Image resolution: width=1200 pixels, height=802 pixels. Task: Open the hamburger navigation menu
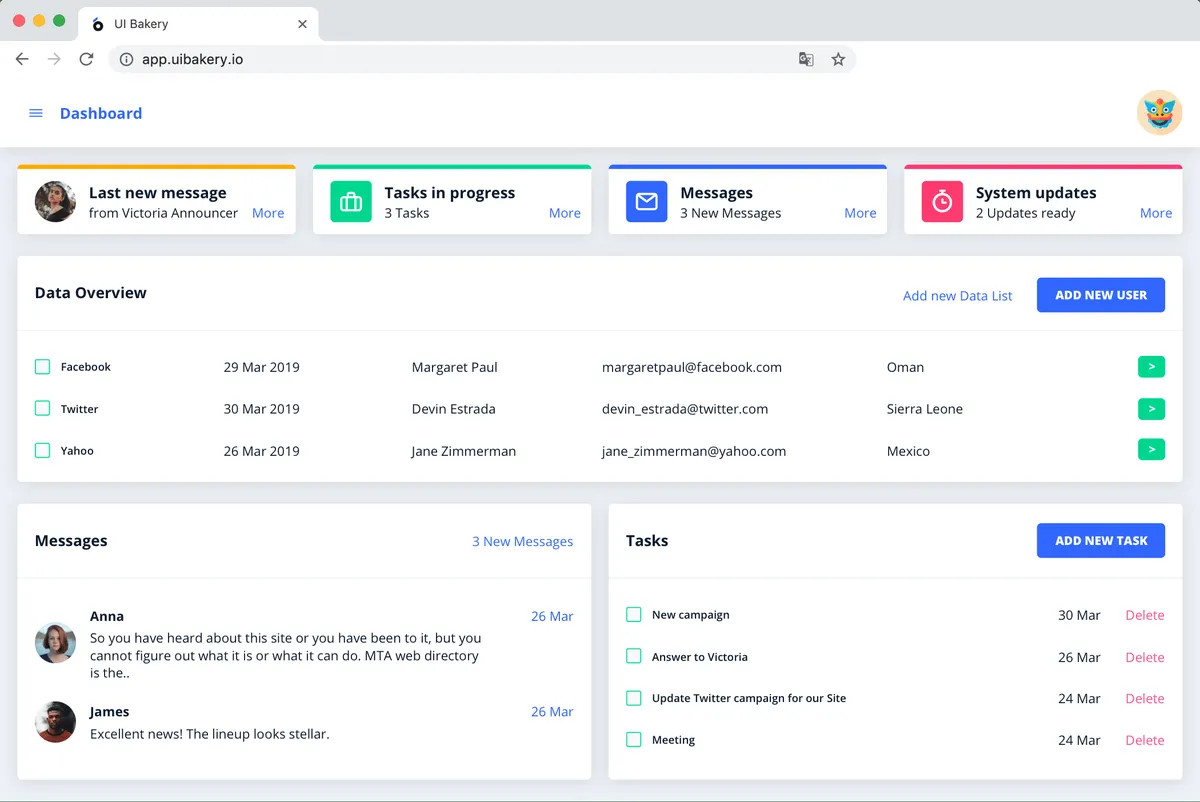click(36, 114)
